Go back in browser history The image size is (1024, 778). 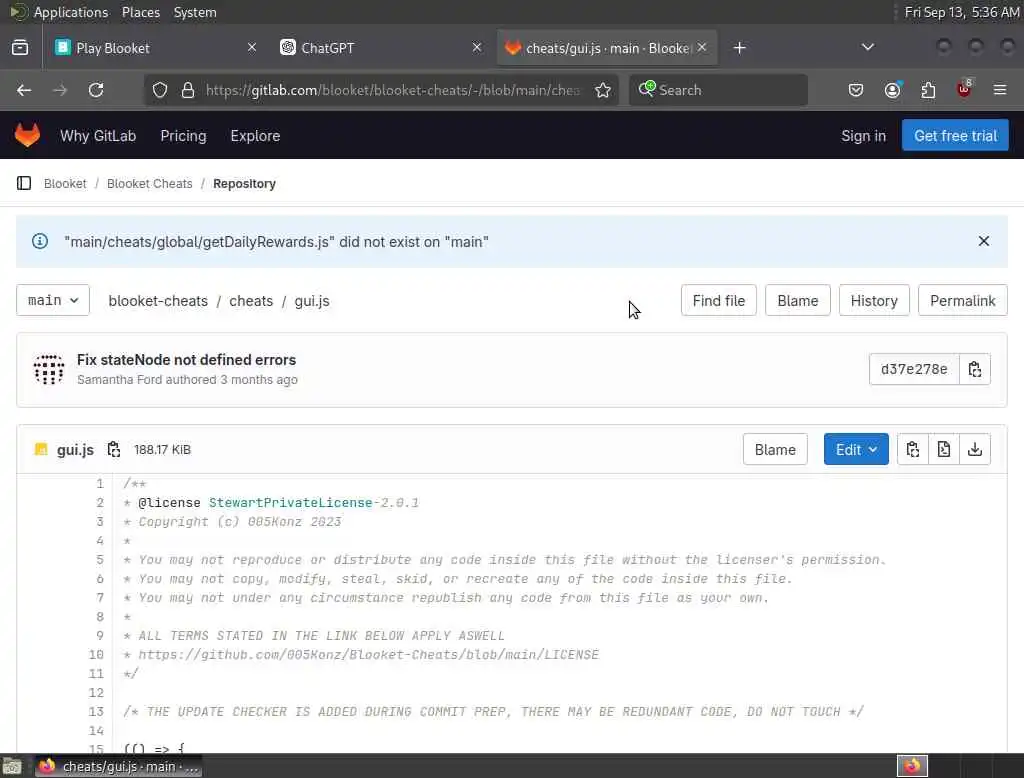pos(24,90)
